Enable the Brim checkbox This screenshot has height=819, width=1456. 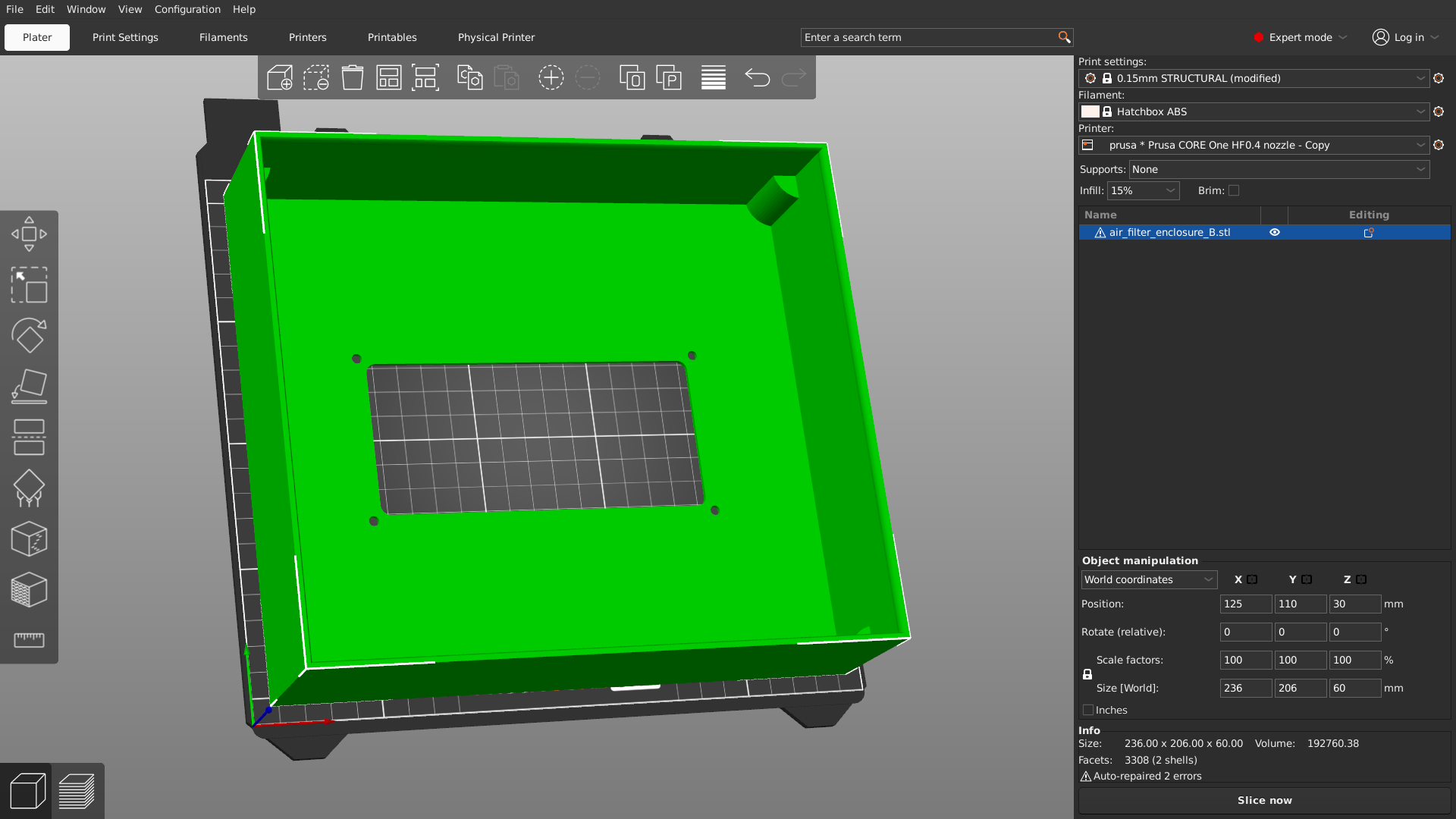tap(1234, 190)
